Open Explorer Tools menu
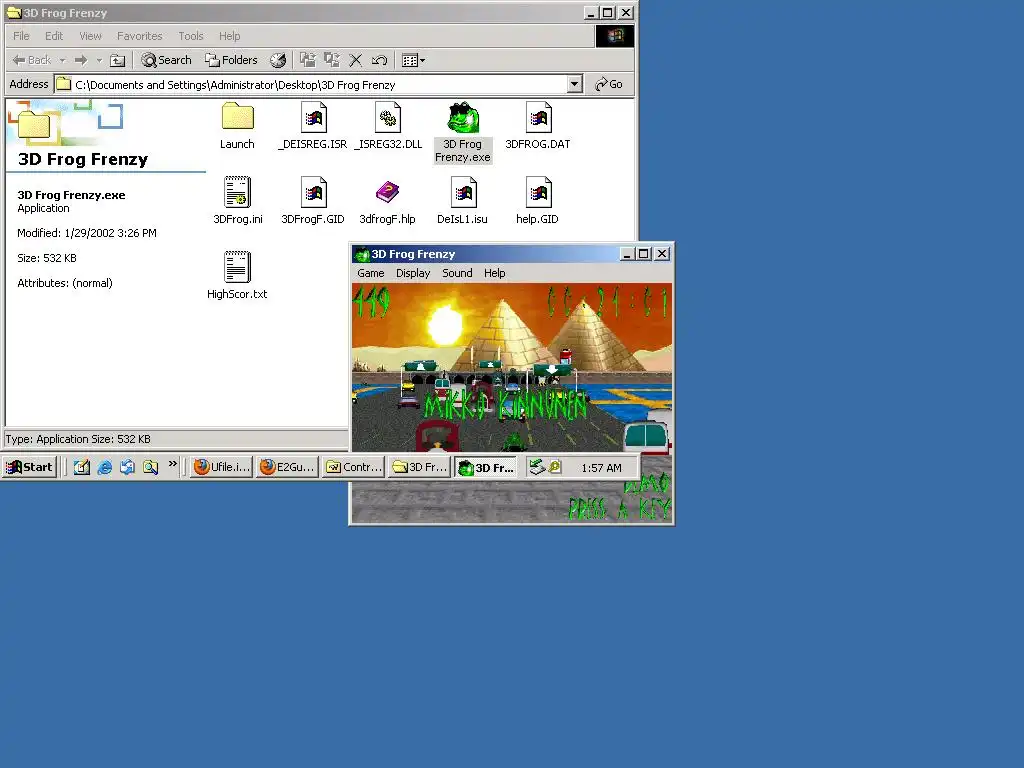The width and height of the screenshot is (1024, 768). point(191,36)
